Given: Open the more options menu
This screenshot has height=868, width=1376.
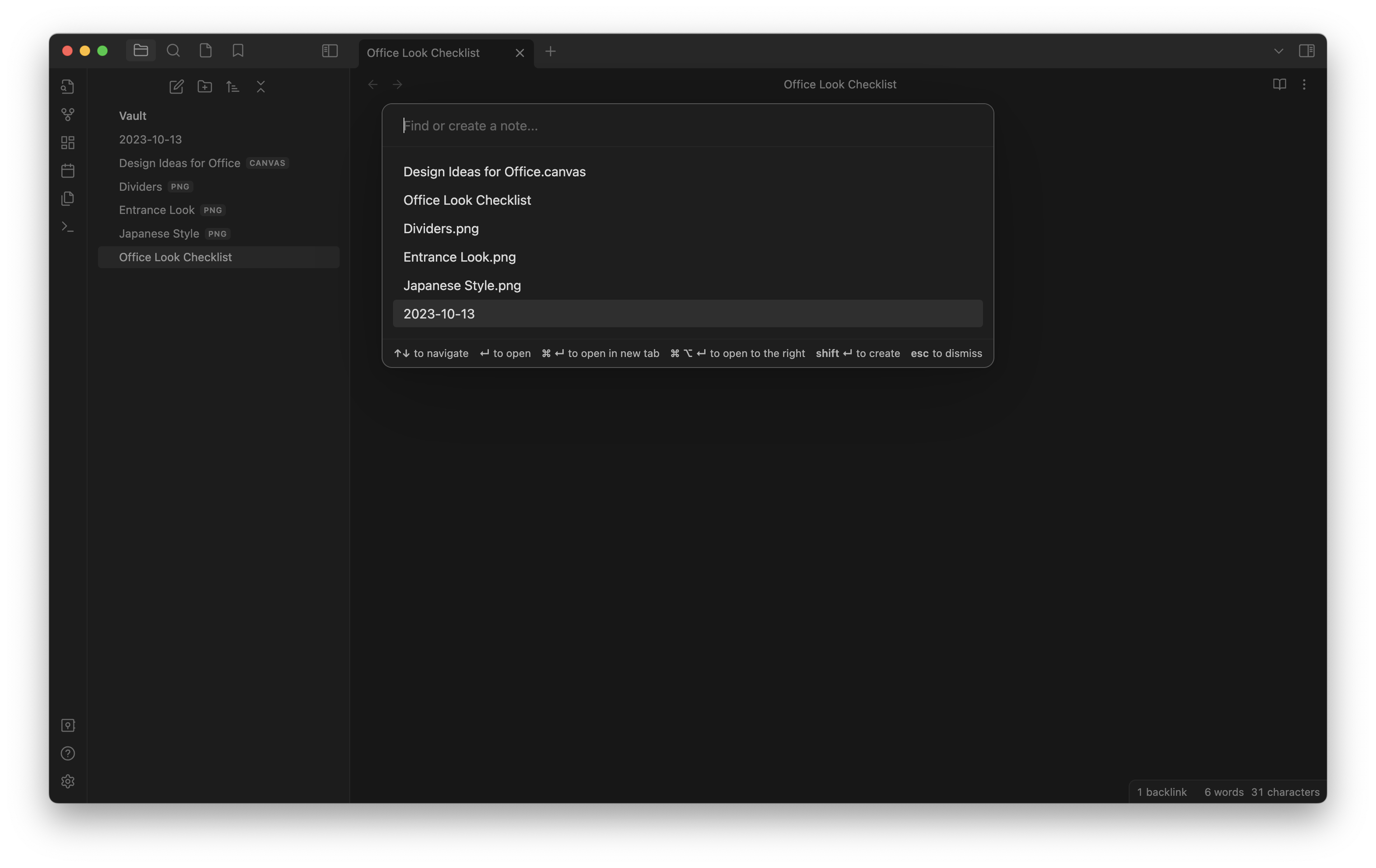Looking at the screenshot, I should [x=1305, y=84].
